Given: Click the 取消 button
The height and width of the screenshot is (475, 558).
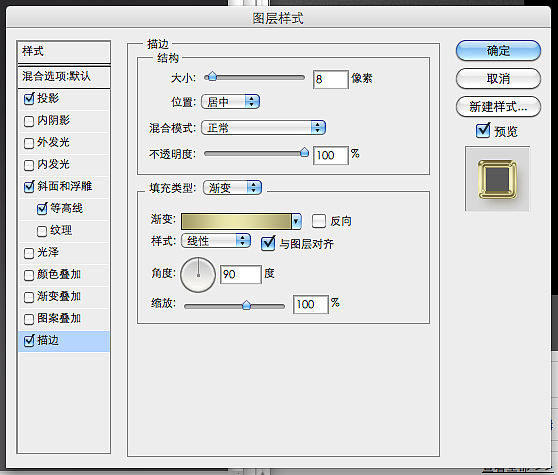Looking at the screenshot, I should coord(498,79).
